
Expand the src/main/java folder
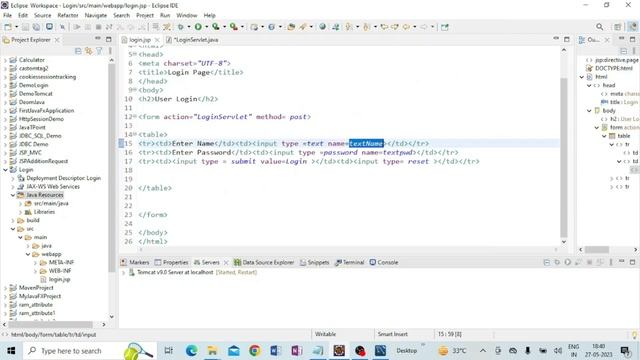click(x=20, y=203)
